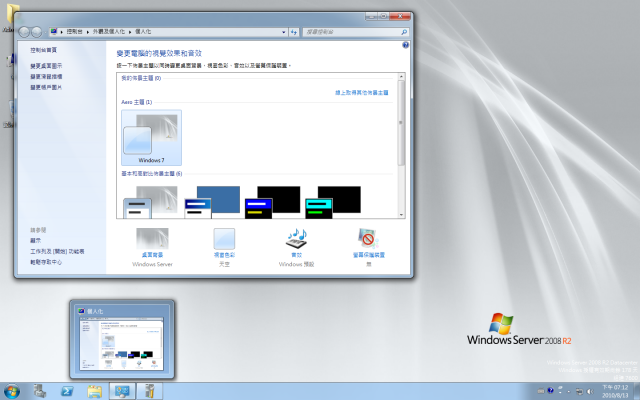Open 變更桌面圖示 link

(46, 66)
